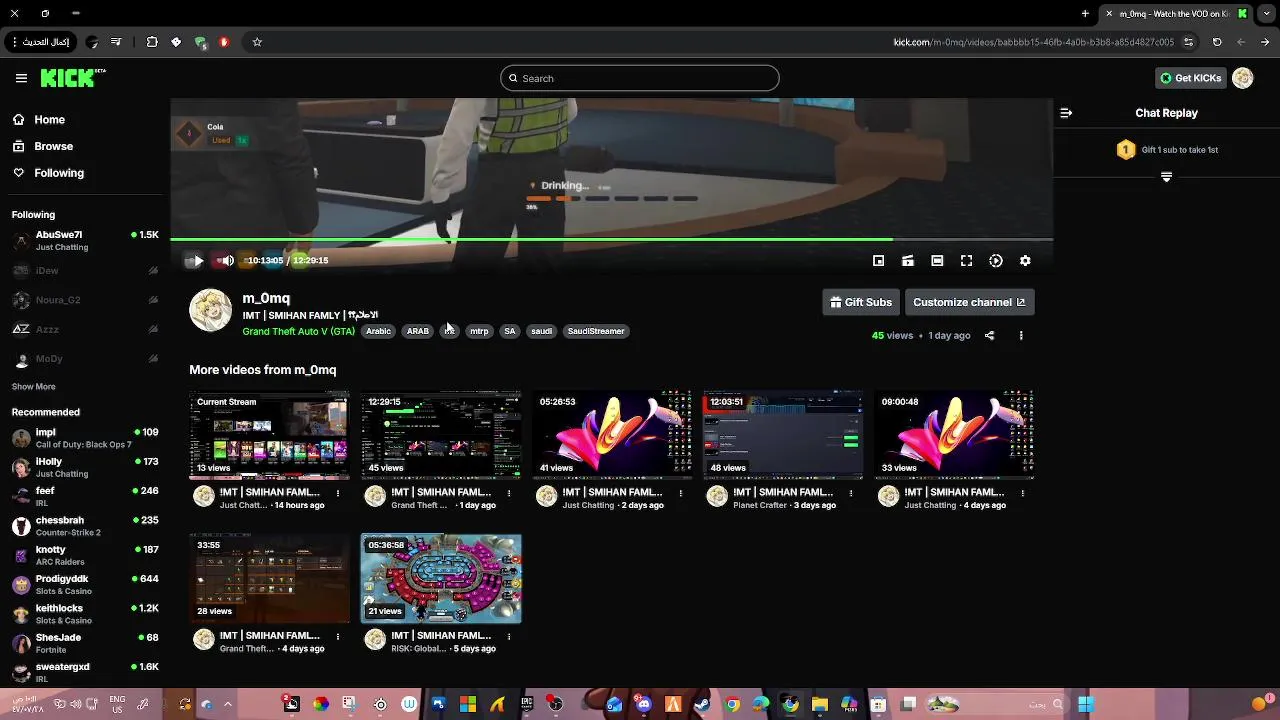1280x720 pixels.
Task: Click the Gift Subs button
Action: click(861, 302)
